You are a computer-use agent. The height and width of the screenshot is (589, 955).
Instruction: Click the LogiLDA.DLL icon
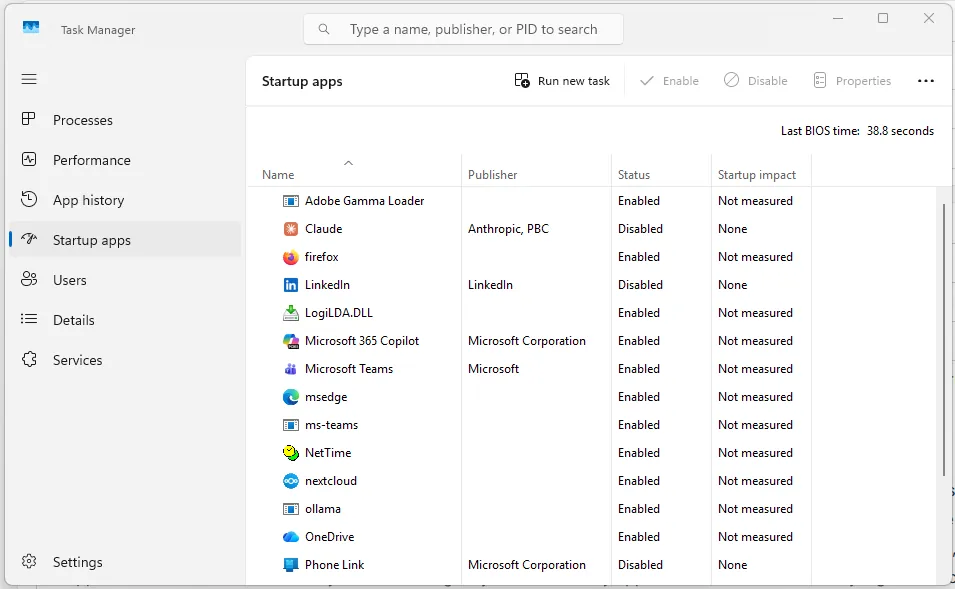291,313
